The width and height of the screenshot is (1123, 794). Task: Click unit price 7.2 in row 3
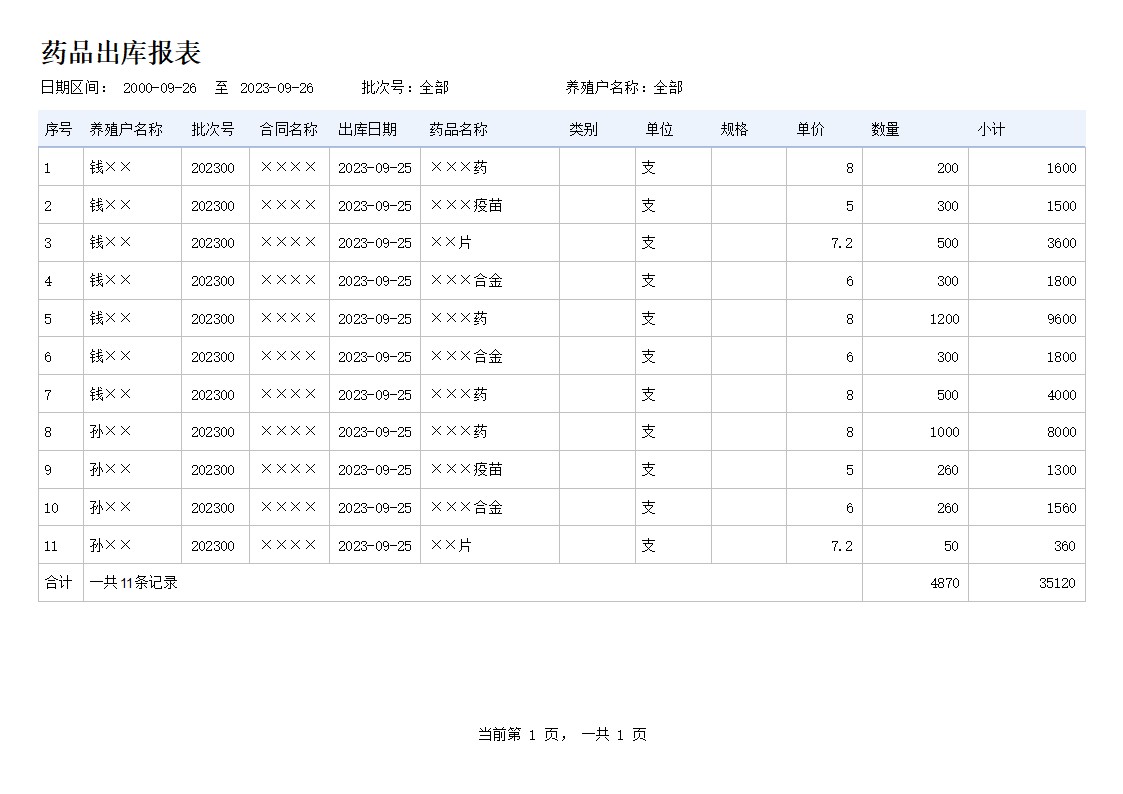(x=842, y=243)
